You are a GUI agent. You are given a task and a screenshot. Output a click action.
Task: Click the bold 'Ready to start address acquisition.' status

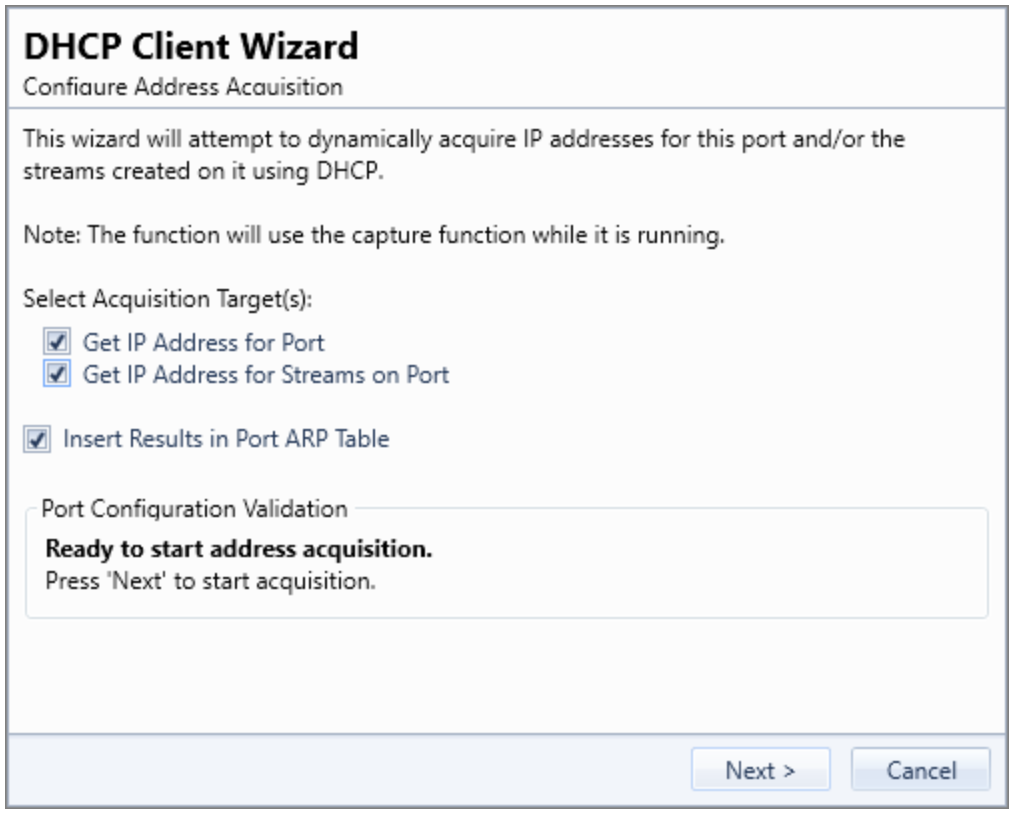(239, 549)
